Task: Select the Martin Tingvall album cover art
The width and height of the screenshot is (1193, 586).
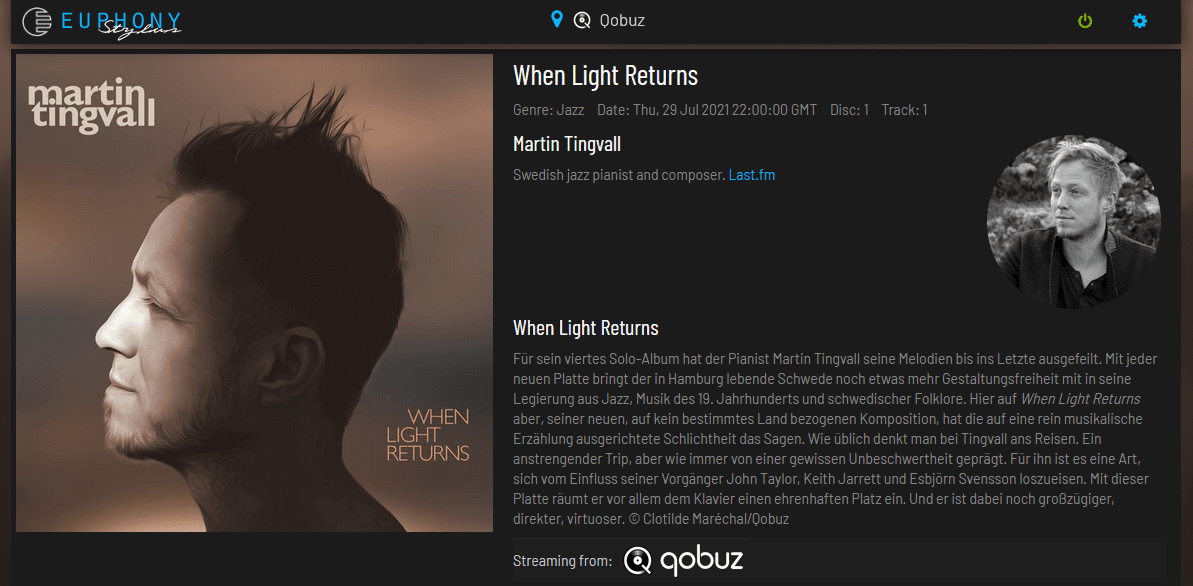Action: (x=254, y=293)
